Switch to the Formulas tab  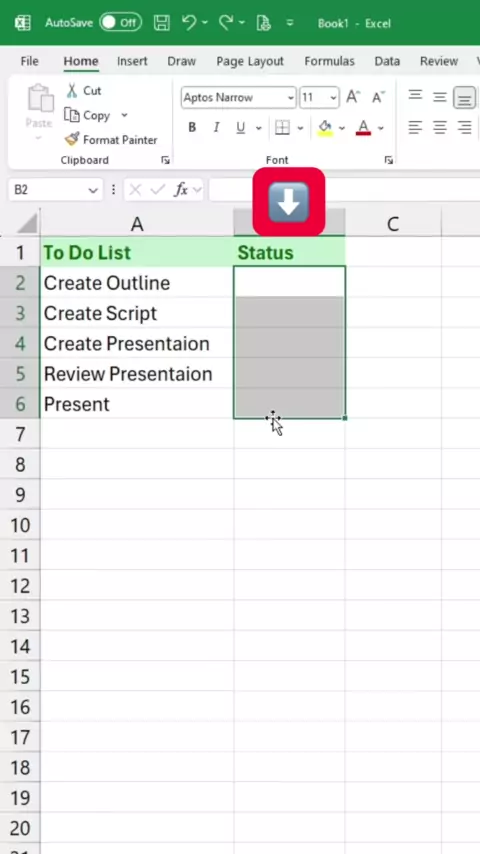329,62
